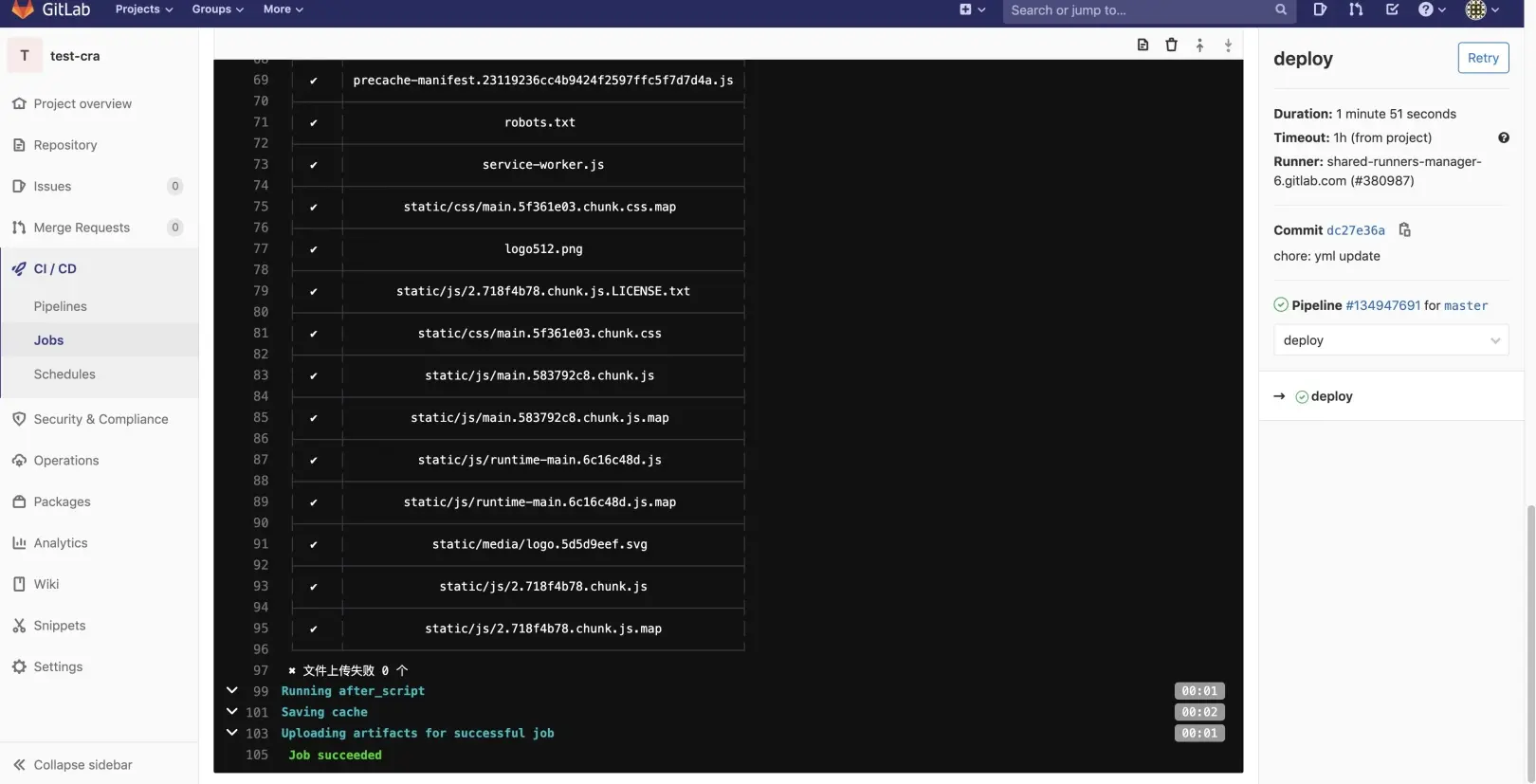1536x784 pixels.
Task: Click the Packages sidebar icon
Action: (x=19, y=501)
